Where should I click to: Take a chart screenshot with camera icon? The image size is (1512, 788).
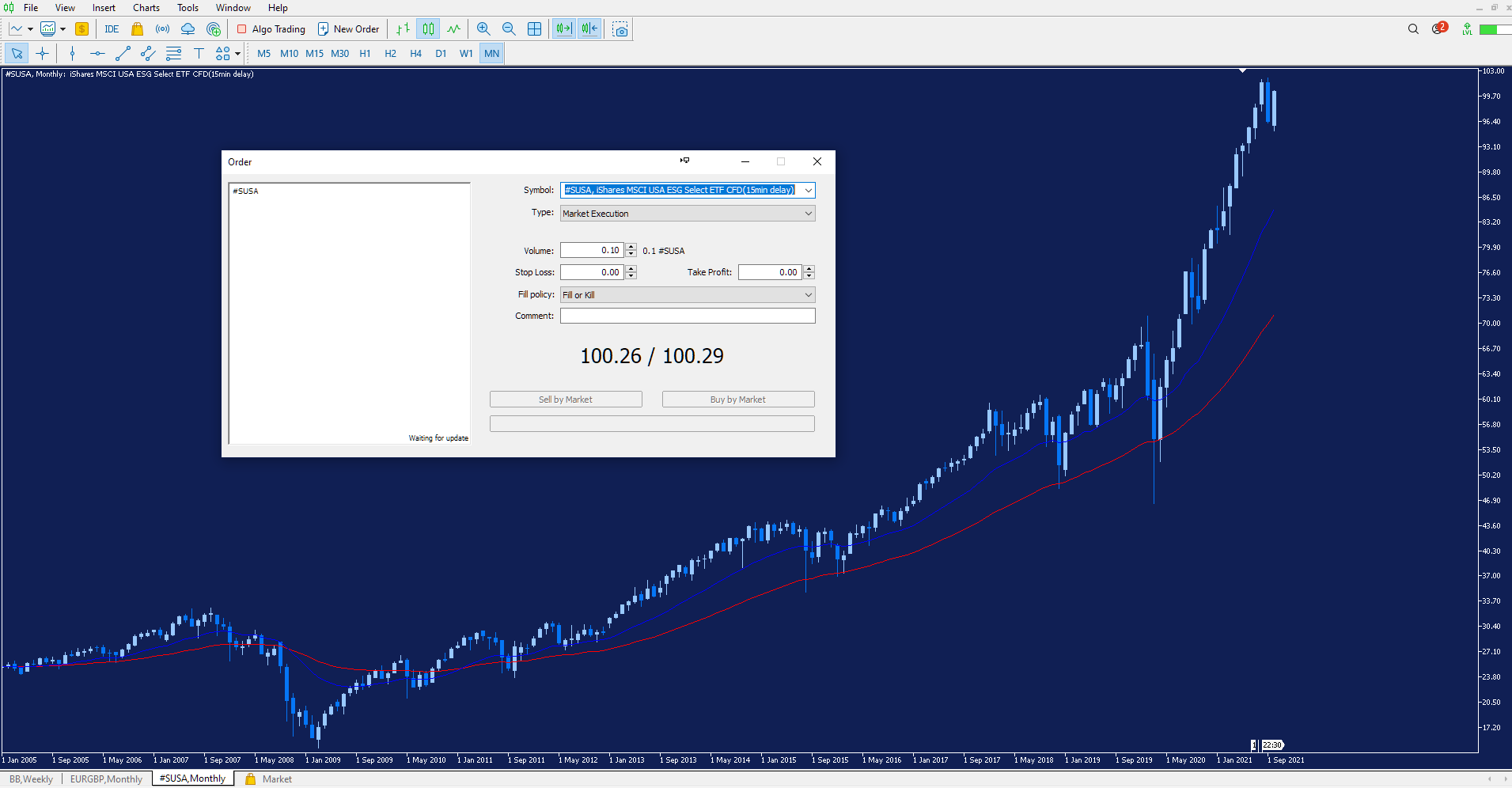click(620, 29)
